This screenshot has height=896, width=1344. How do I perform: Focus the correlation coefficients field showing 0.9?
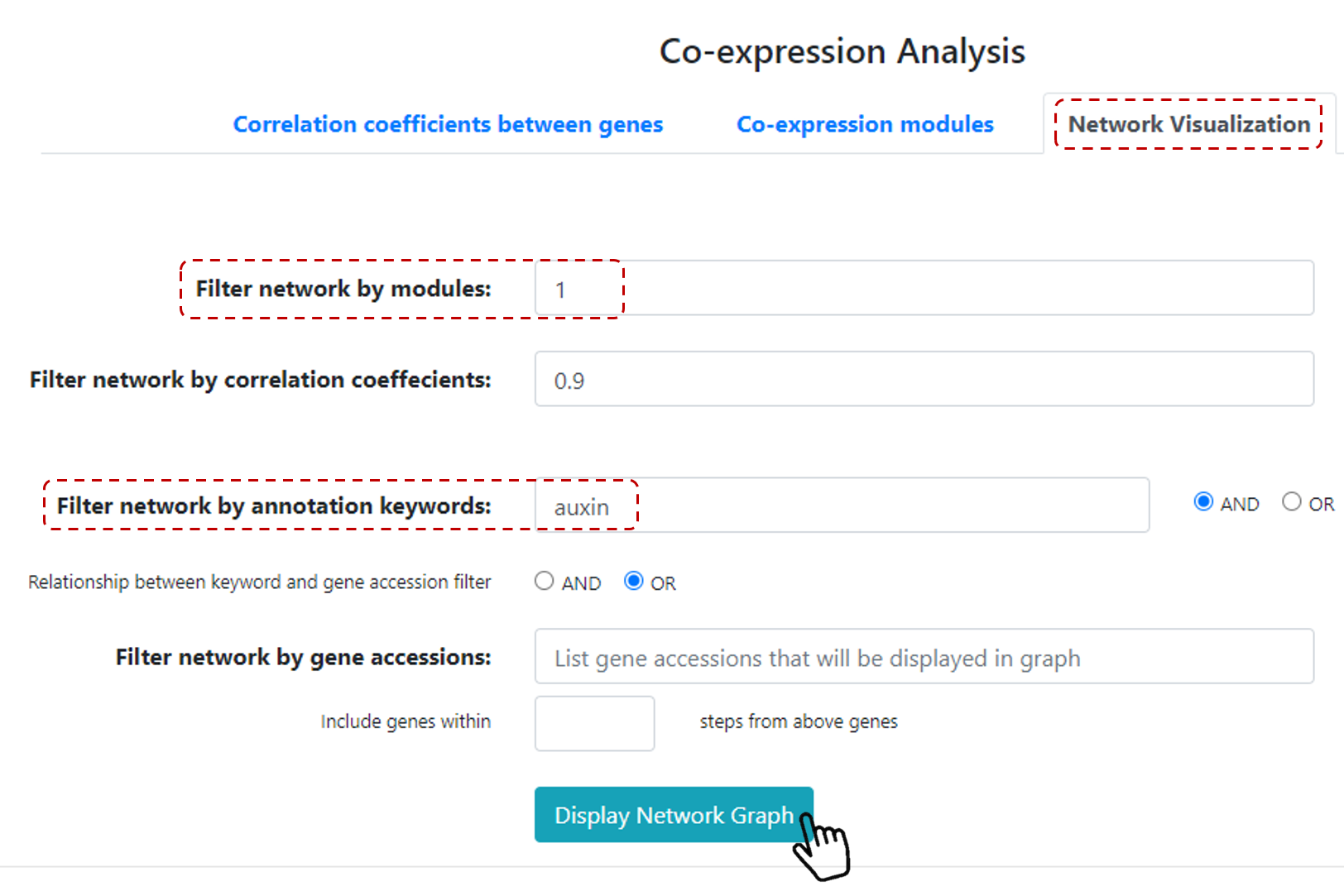pos(924,379)
